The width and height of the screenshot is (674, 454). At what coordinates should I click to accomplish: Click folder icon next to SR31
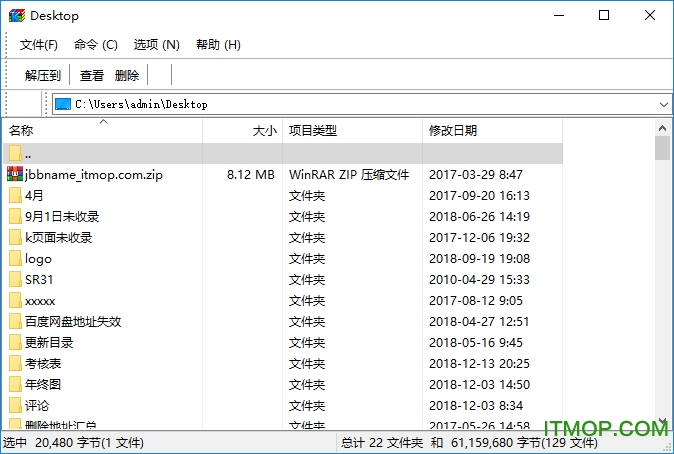click(x=15, y=279)
